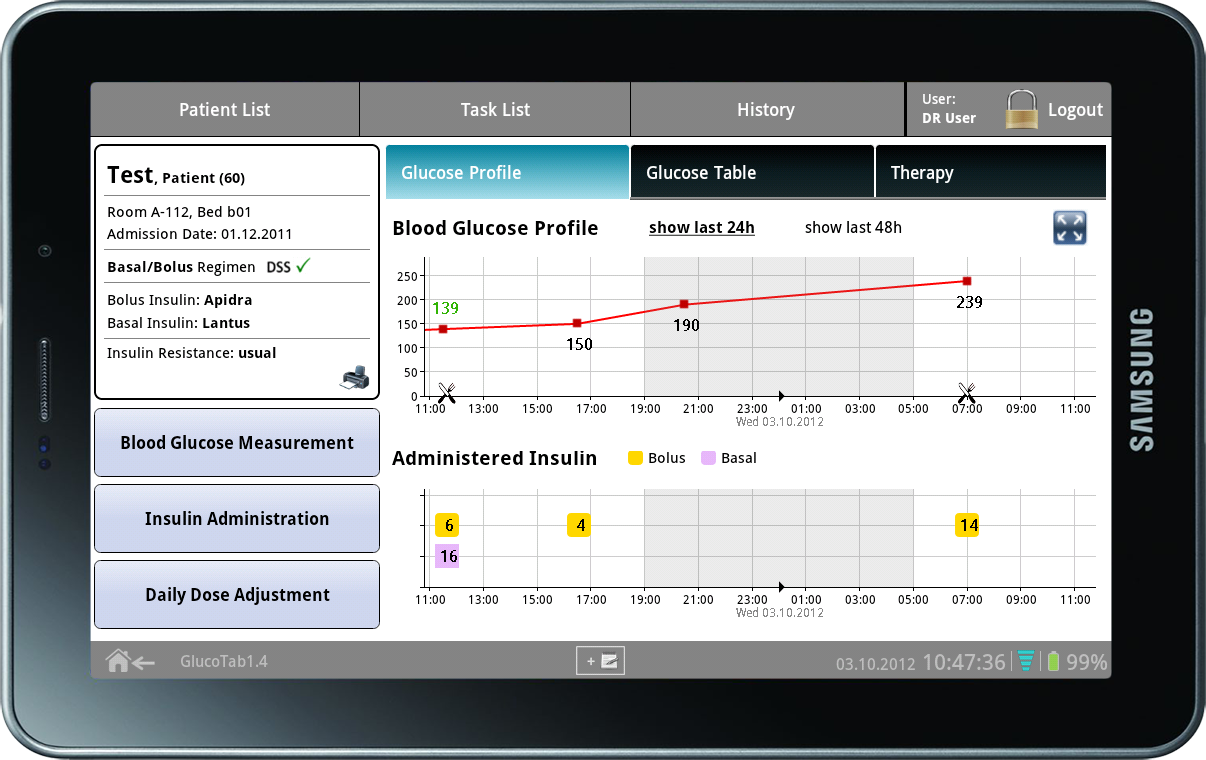Select the show last 24h link

(x=702, y=227)
